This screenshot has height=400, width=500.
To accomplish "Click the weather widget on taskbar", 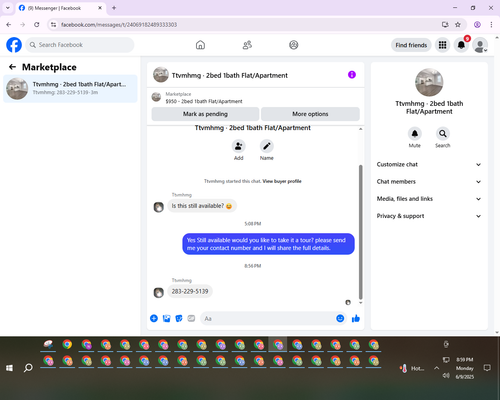I will [412, 368].
